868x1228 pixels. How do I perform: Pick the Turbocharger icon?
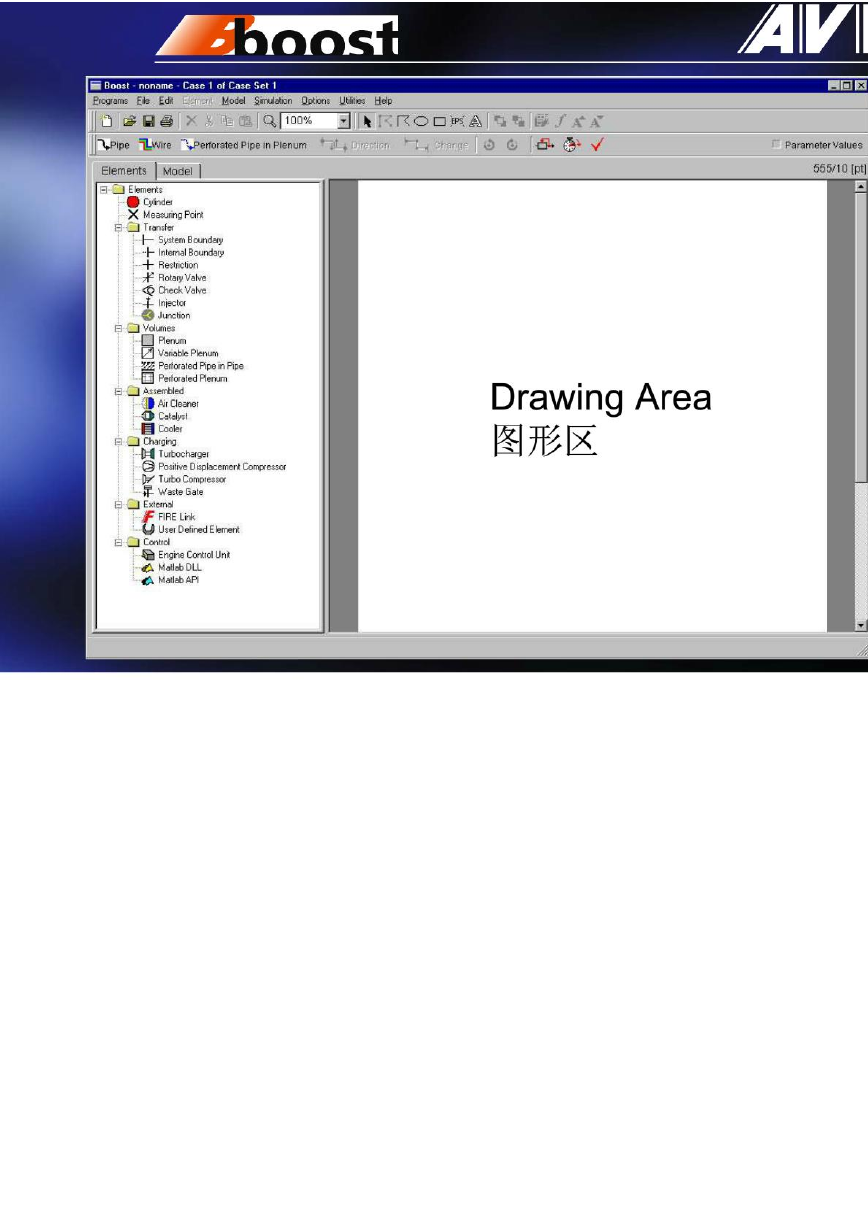148,454
